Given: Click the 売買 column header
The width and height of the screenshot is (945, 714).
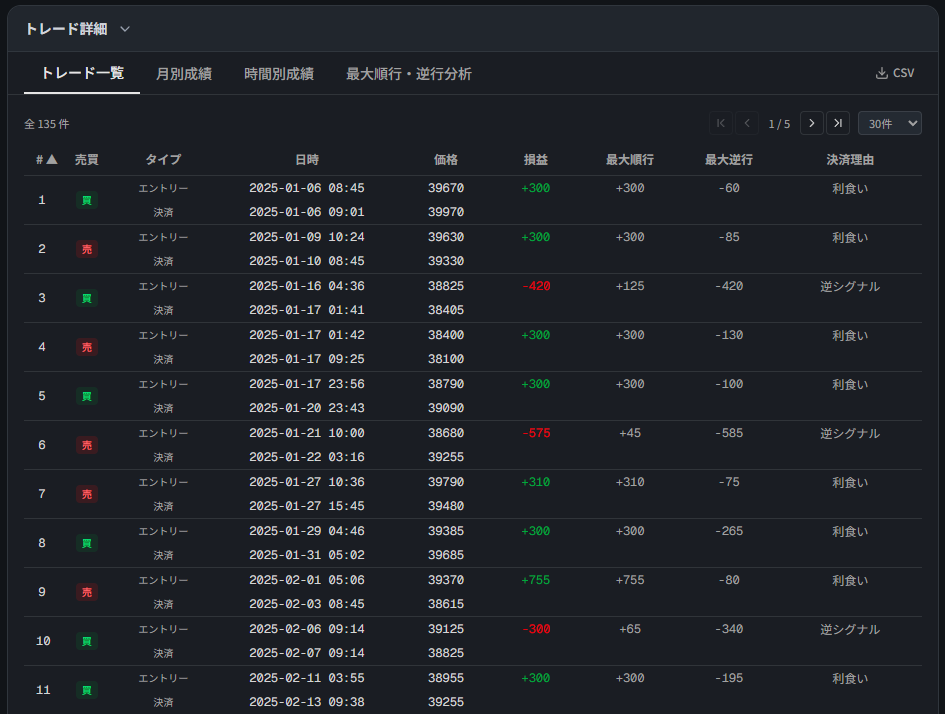Looking at the screenshot, I should pos(87,160).
